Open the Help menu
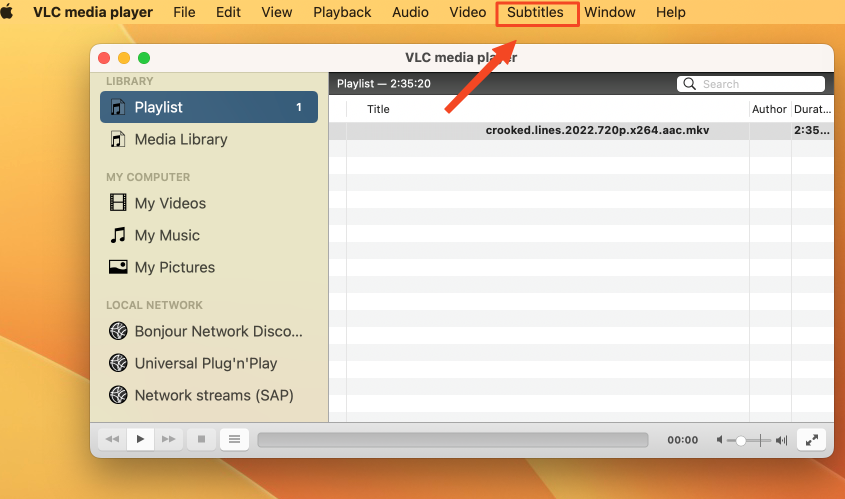Viewport: 845px width, 499px height. tap(670, 12)
